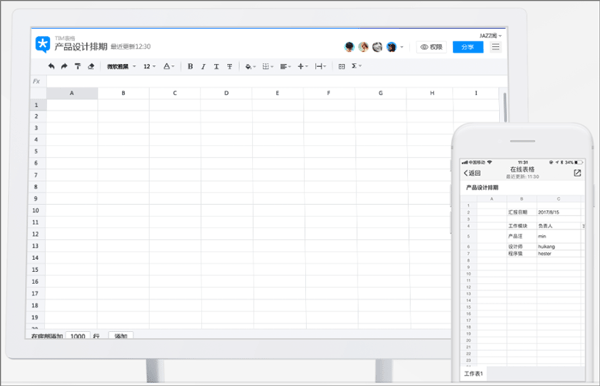
Task: Open the text alignment dropdown
Action: 285,67
